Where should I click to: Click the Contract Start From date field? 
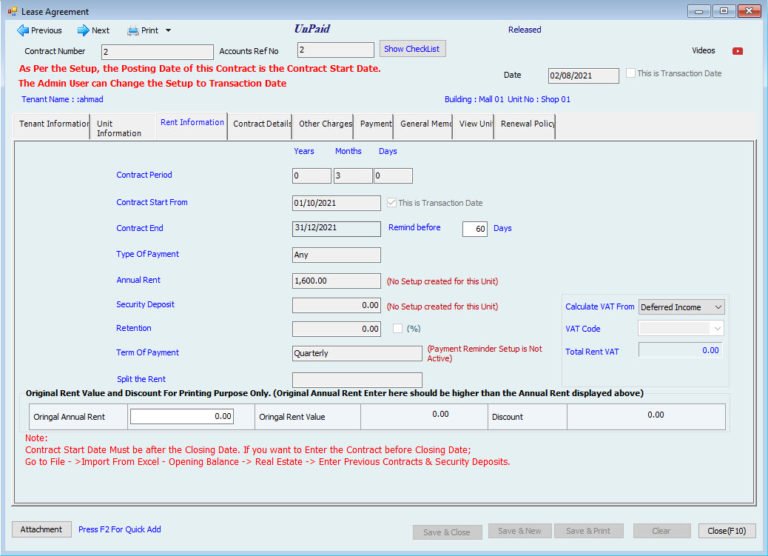336,203
